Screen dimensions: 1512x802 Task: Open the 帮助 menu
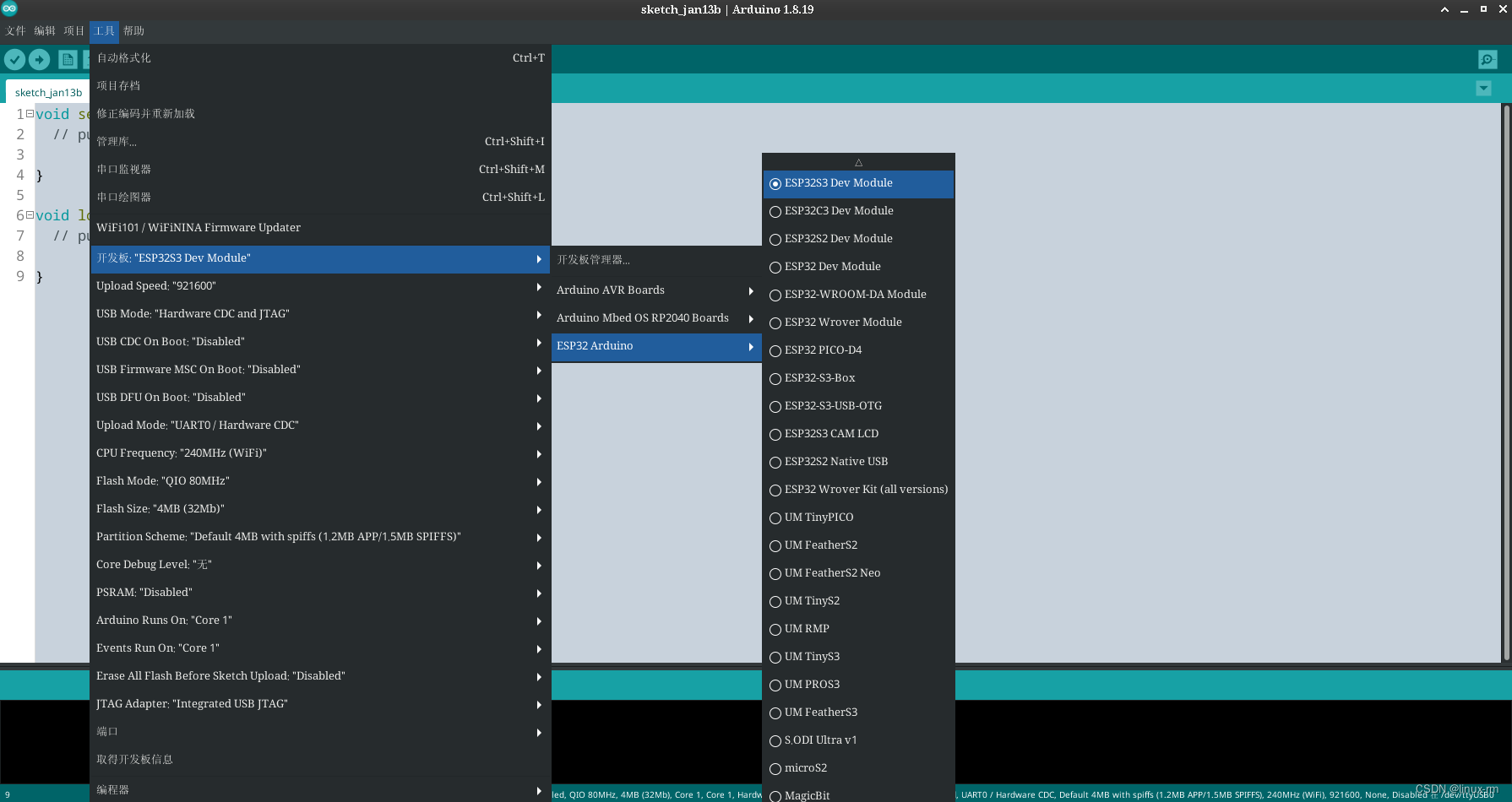click(133, 31)
